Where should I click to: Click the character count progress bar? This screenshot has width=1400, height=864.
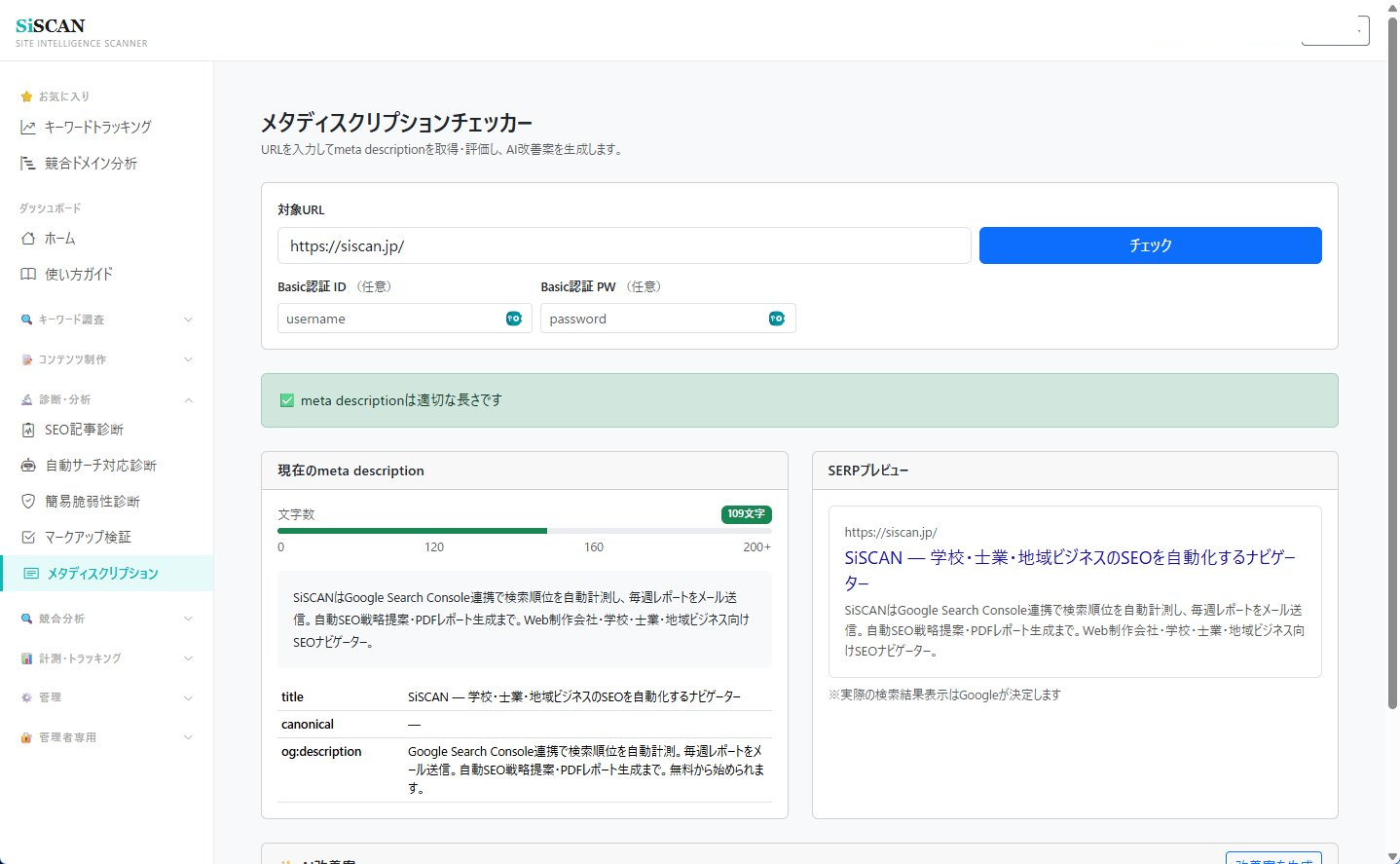coord(525,531)
